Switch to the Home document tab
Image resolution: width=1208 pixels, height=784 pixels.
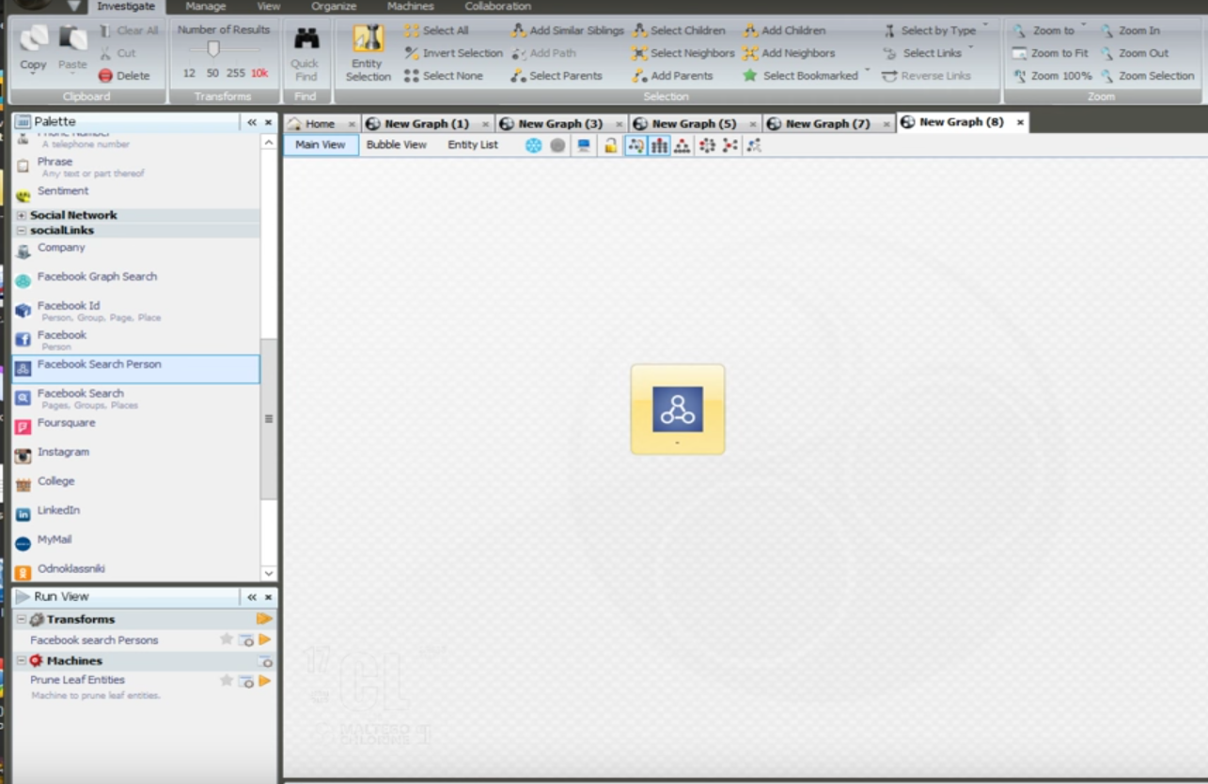[320, 123]
